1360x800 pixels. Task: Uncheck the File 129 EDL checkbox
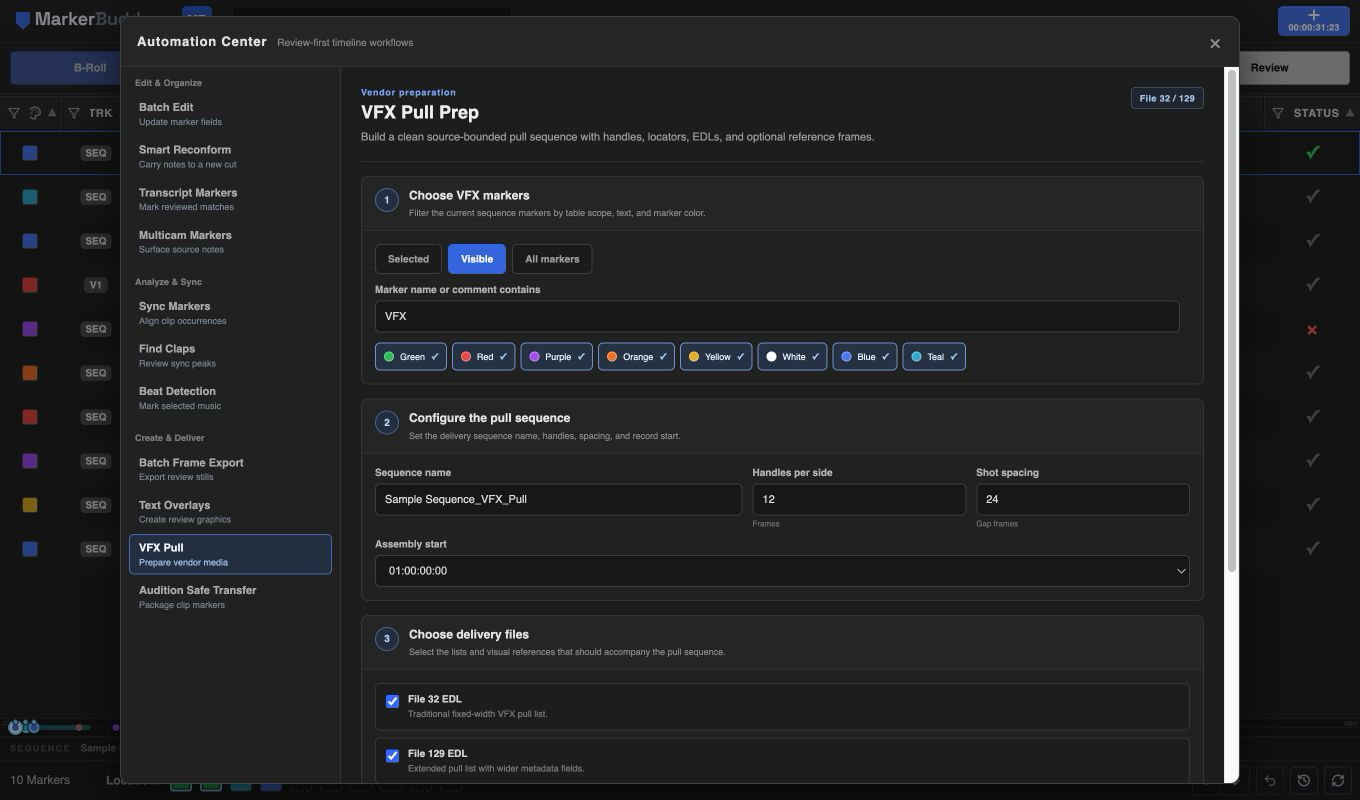[392, 756]
